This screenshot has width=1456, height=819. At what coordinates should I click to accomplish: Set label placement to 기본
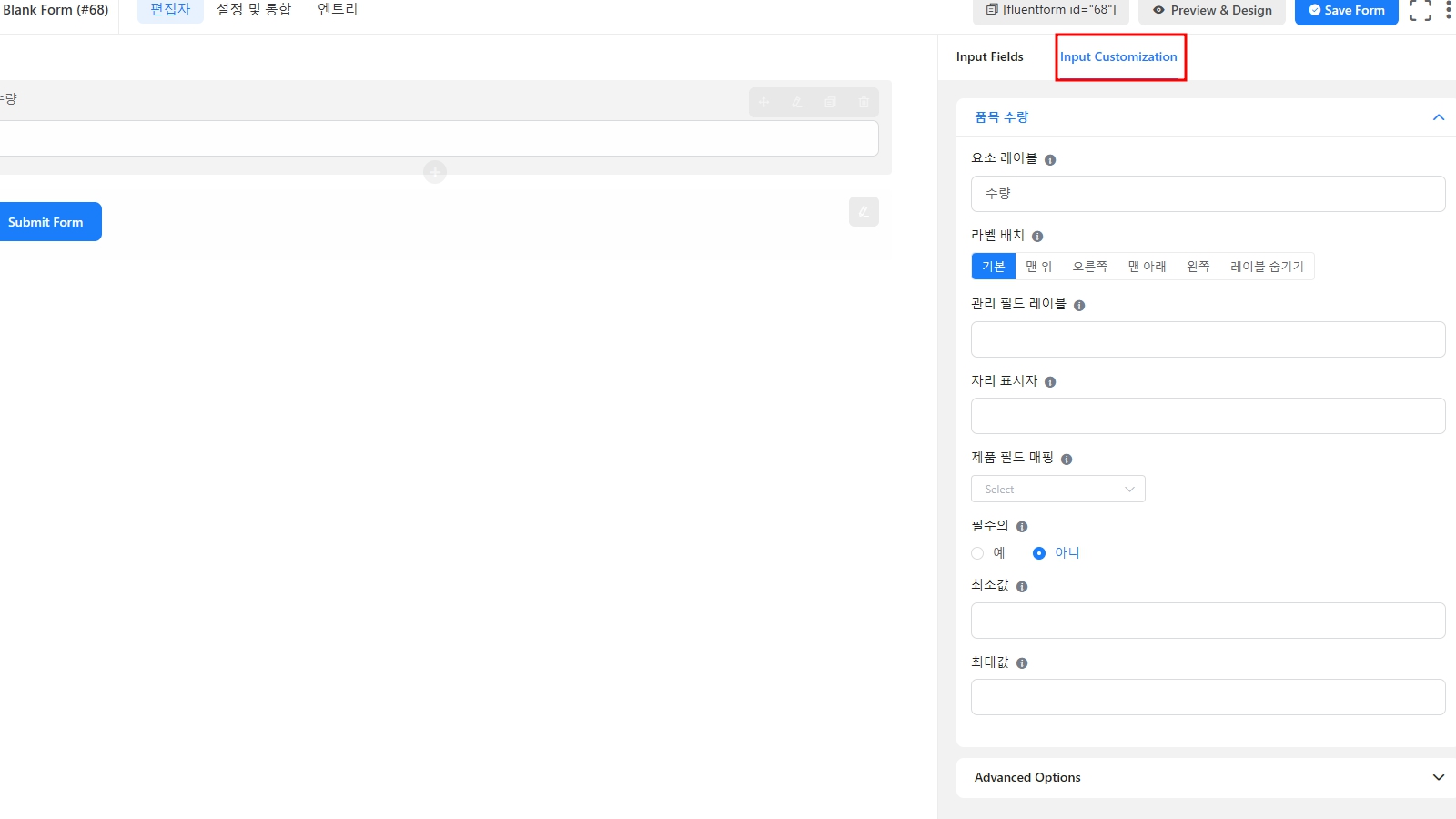[993, 266]
